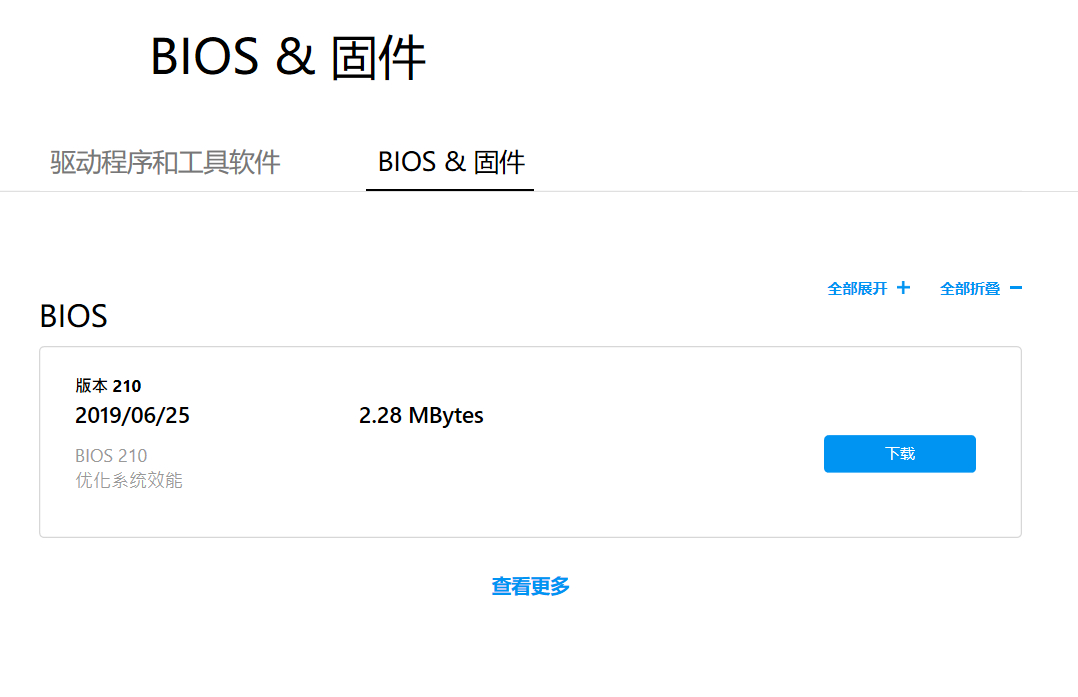Click the bold 210 version number

tap(127, 386)
